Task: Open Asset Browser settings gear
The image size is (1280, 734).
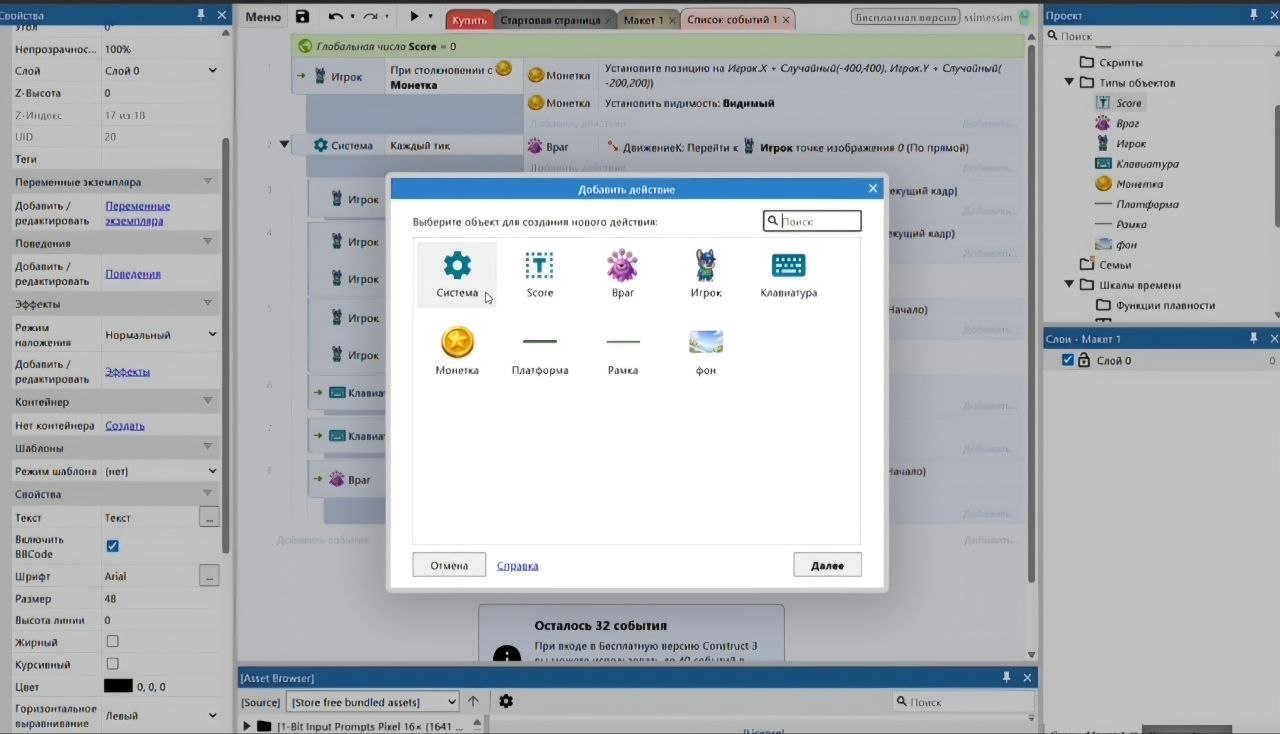Action: coord(506,701)
